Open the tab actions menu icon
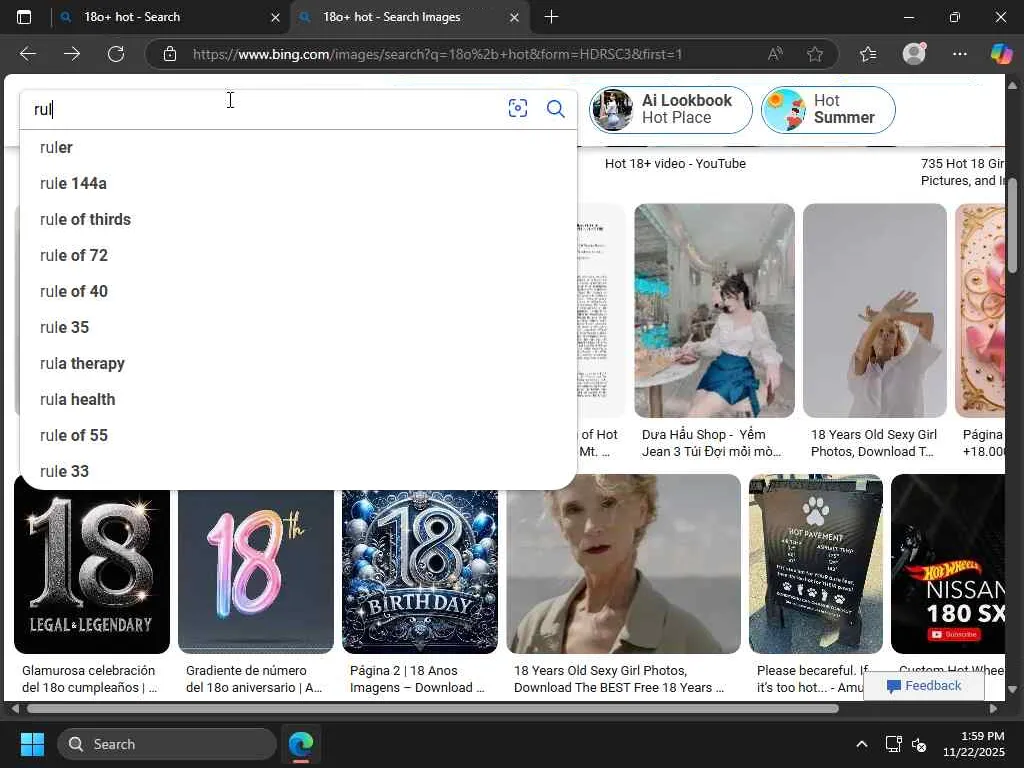The image size is (1024, 768). pyautogui.click(x=24, y=17)
